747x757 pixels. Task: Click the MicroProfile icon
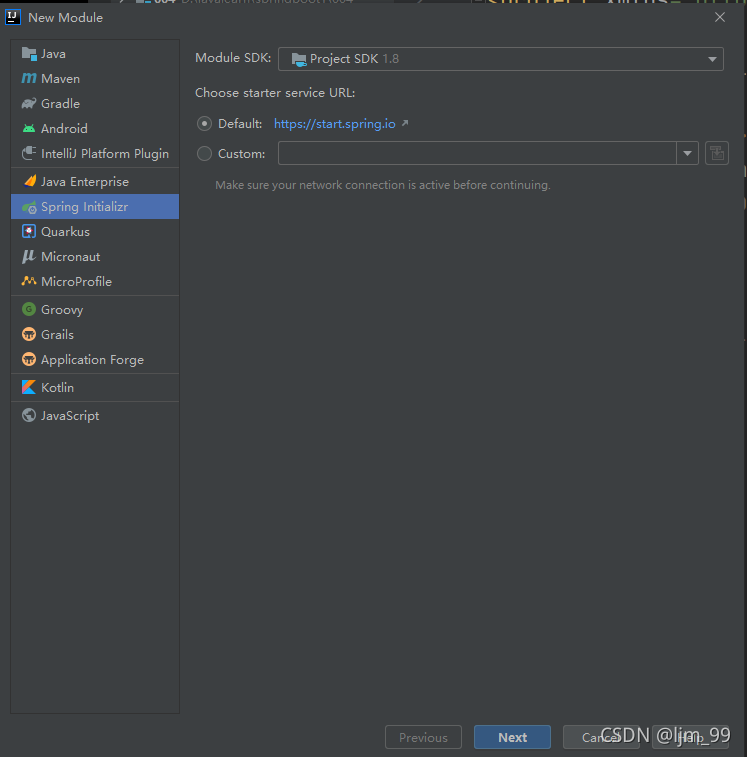(29, 280)
